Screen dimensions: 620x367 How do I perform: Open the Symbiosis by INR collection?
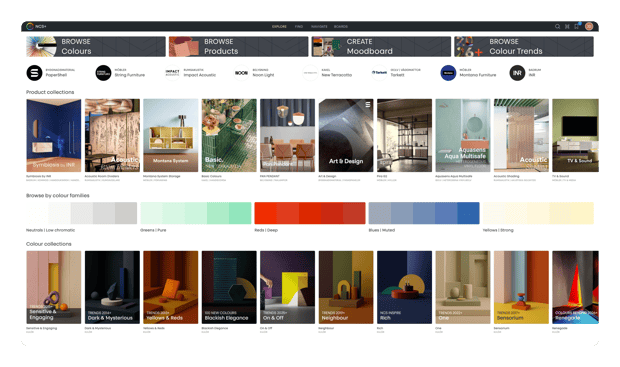click(54, 135)
